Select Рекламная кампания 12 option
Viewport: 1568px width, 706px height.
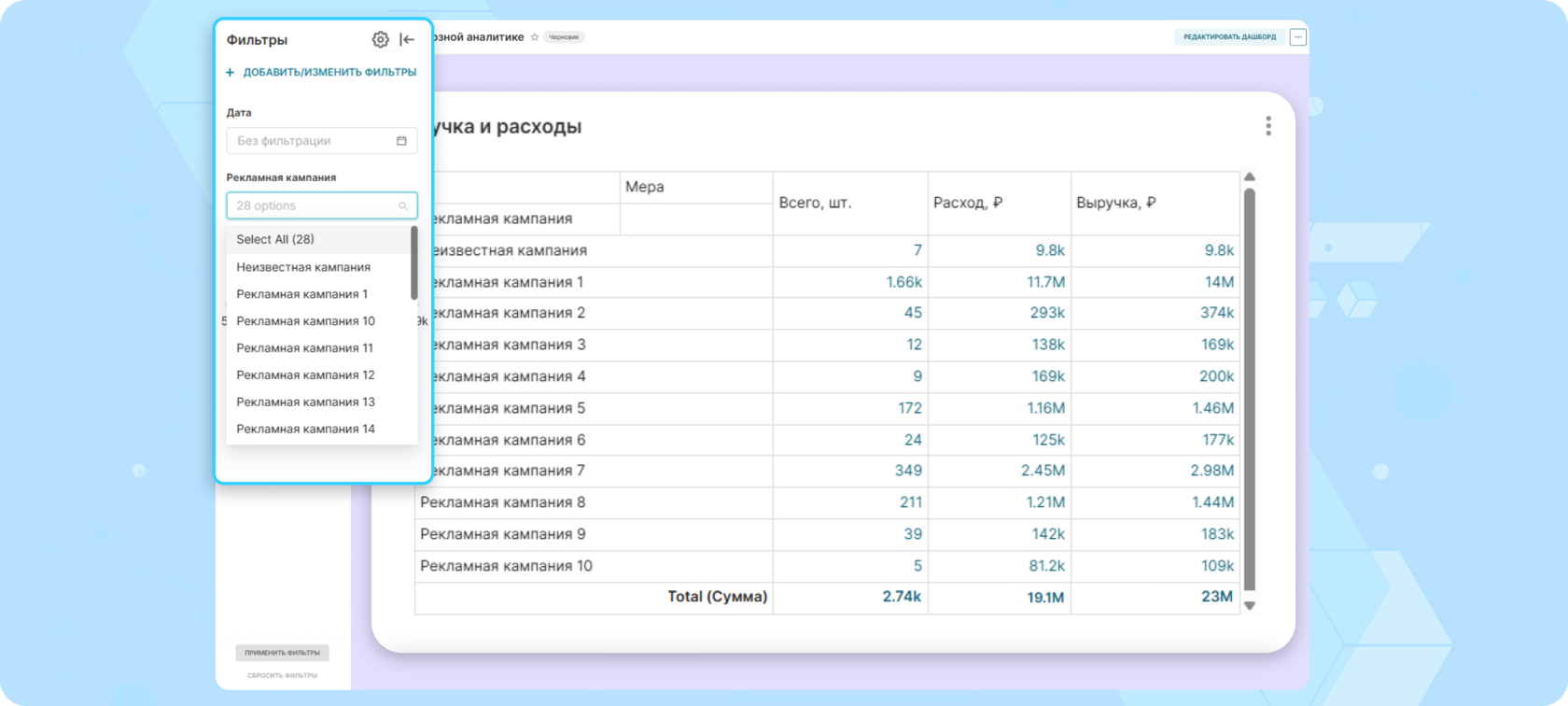click(x=318, y=375)
